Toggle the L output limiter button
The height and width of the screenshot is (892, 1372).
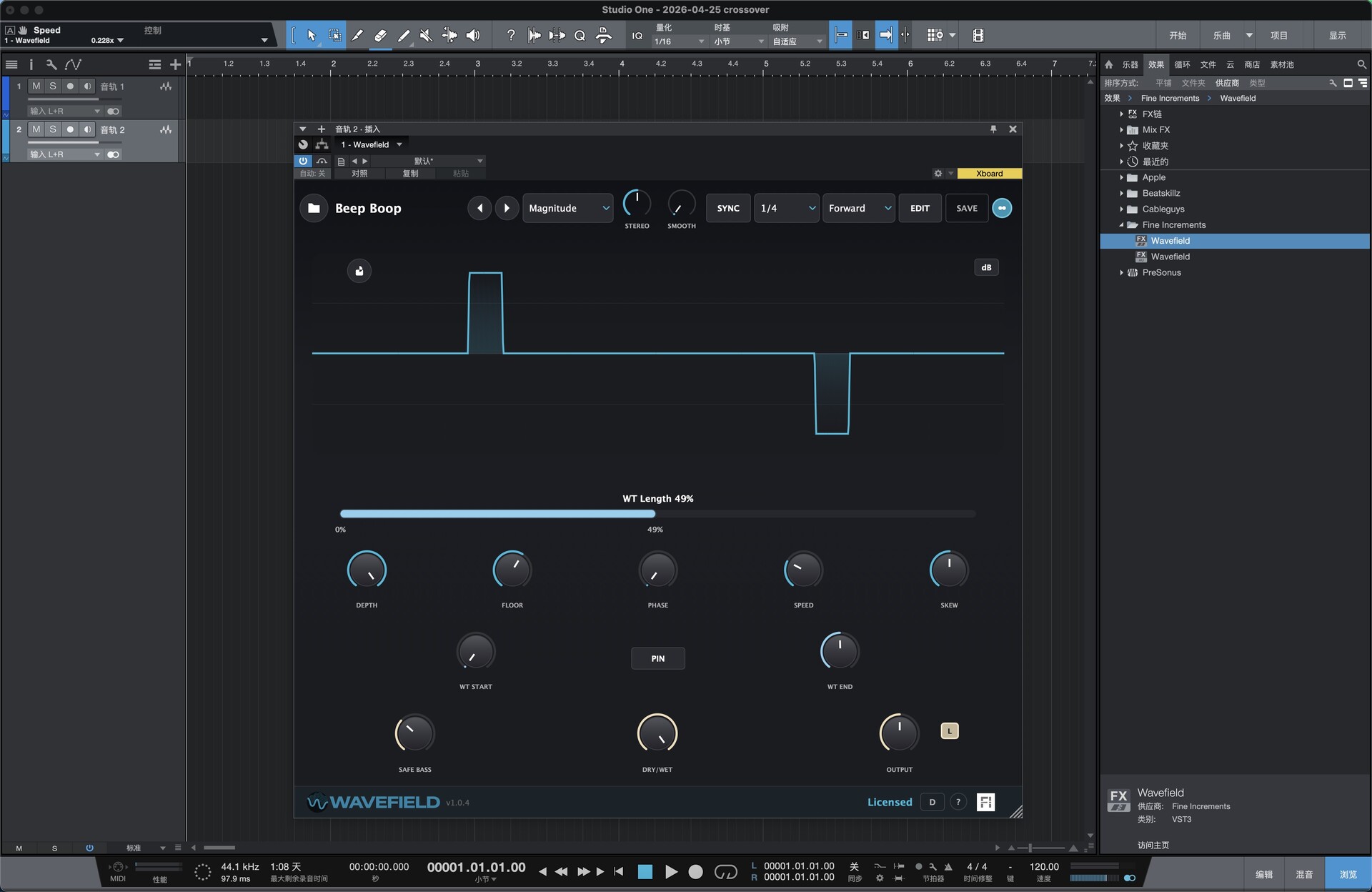point(949,730)
